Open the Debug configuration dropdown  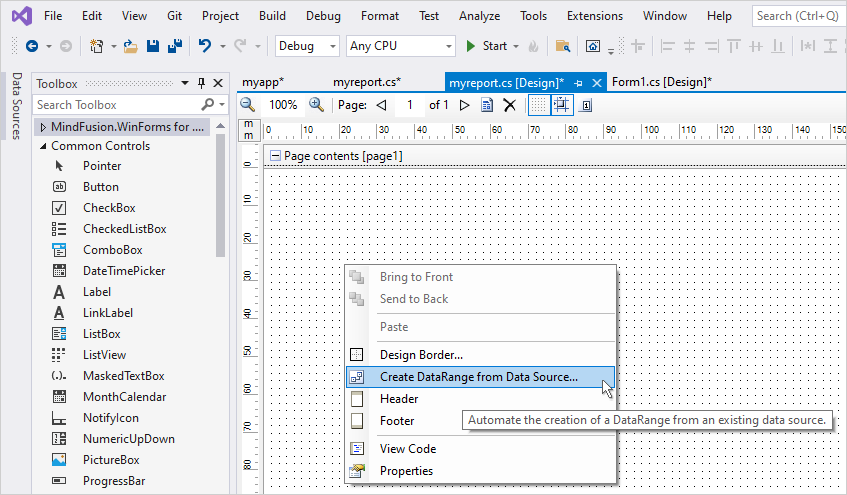308,46
